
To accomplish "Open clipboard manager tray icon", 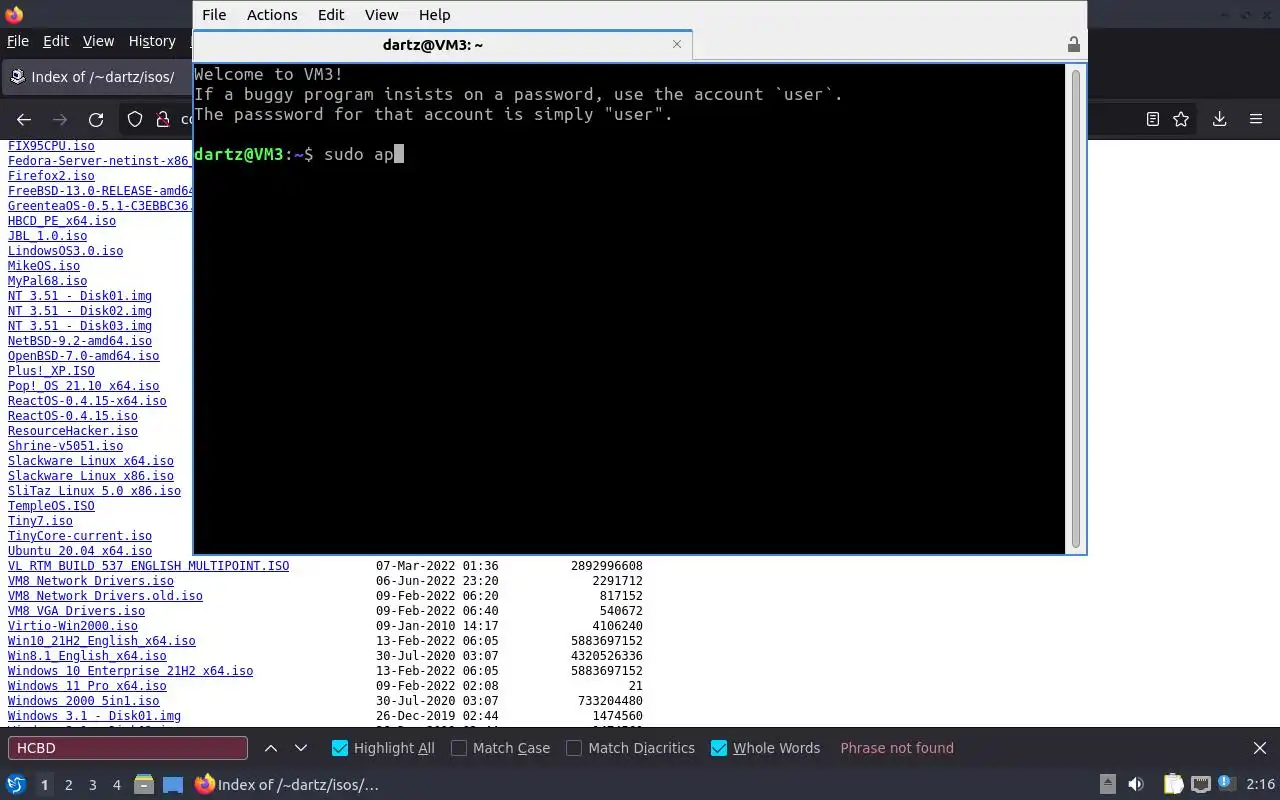I will click(1173, 784).
